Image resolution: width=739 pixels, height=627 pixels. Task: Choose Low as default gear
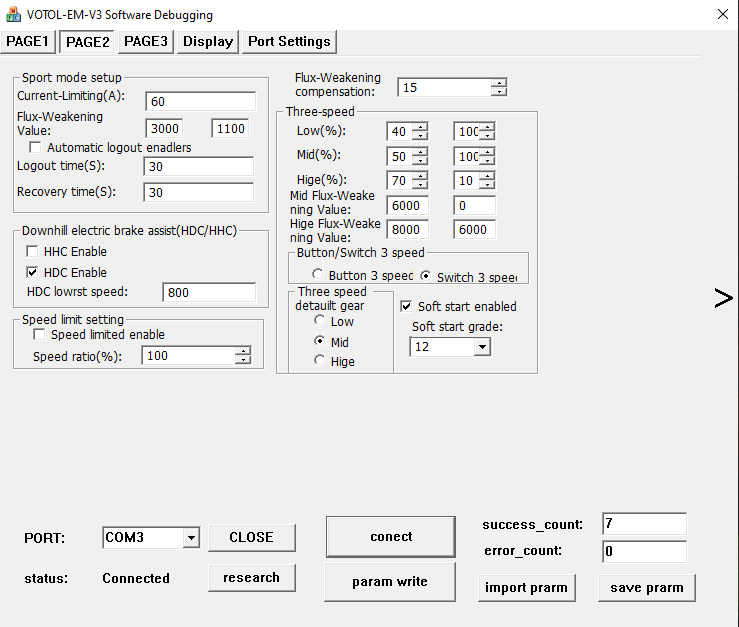point(320,321)
